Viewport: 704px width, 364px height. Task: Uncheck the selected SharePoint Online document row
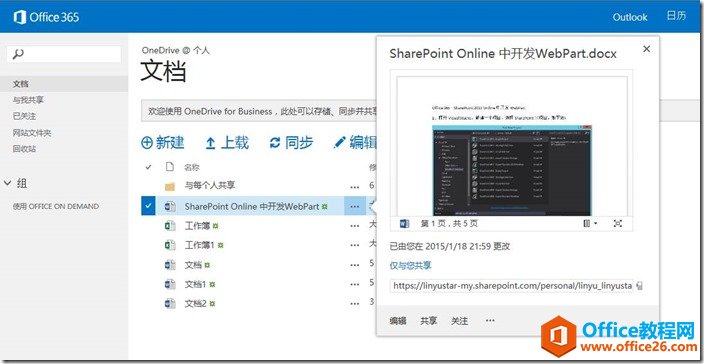[148, 206]
